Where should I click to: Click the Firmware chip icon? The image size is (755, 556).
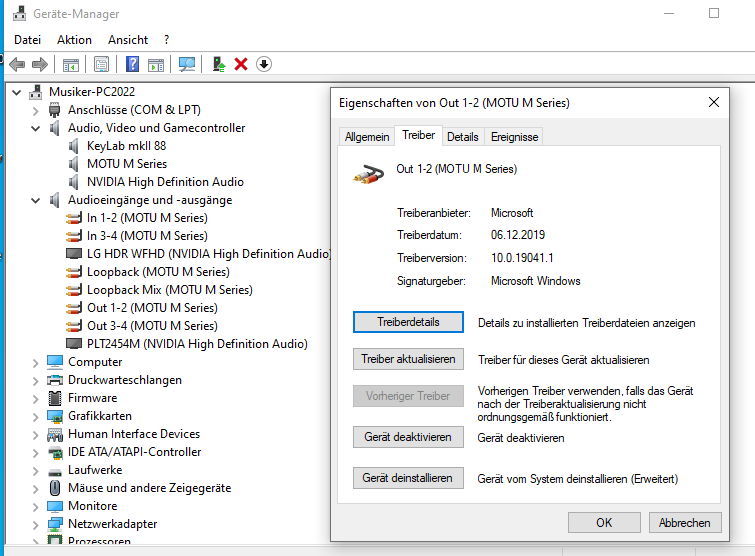(x=55, y=398)
